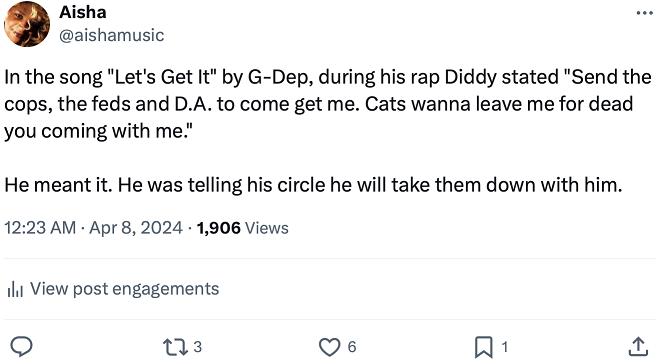658x364 pixels.
Task: Open the three-dot more options menu
Action: click(644, 13)
